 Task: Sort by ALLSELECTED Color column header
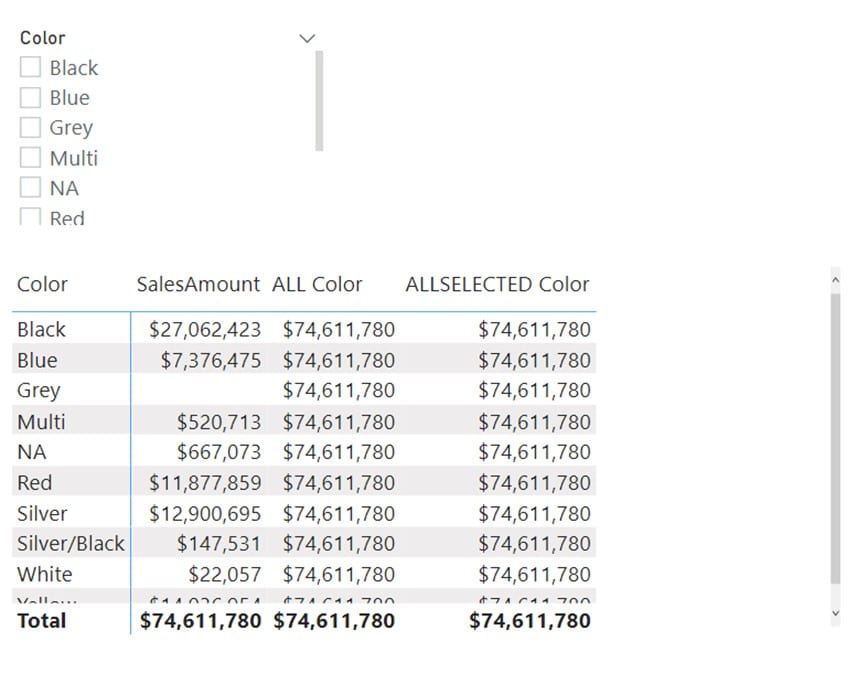tap(497, 284)
